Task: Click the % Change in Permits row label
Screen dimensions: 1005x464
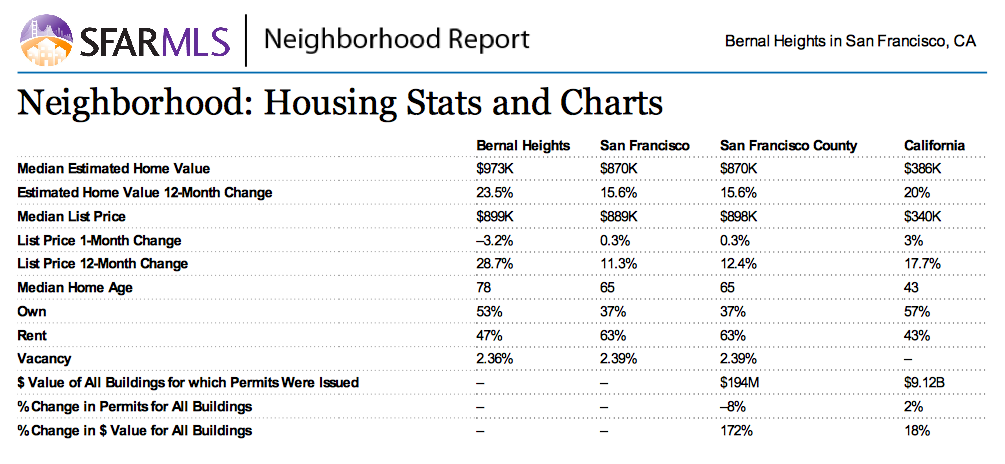Action: (x=135, y=406)
